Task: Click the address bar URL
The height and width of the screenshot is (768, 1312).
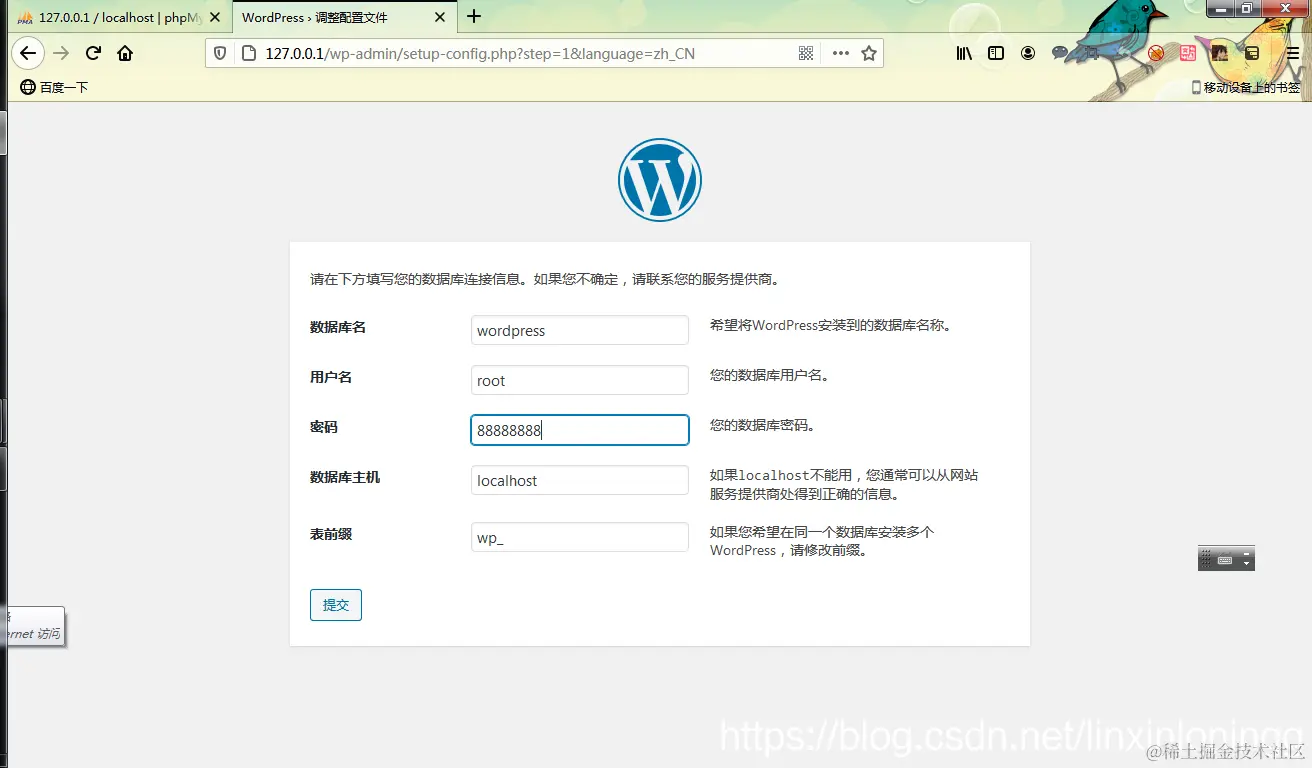Action: coord(480,53)
